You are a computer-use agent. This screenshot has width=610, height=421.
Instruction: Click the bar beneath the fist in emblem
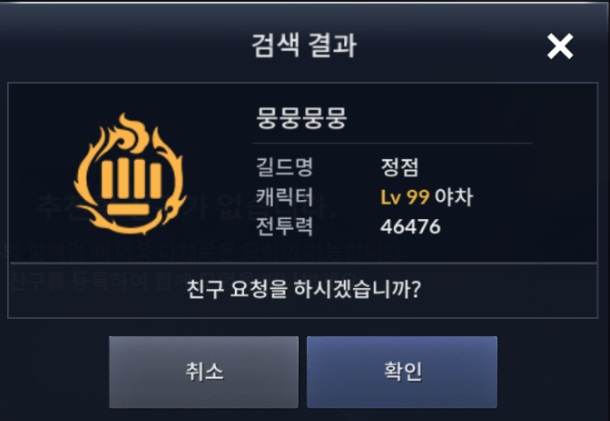(128, 209)
